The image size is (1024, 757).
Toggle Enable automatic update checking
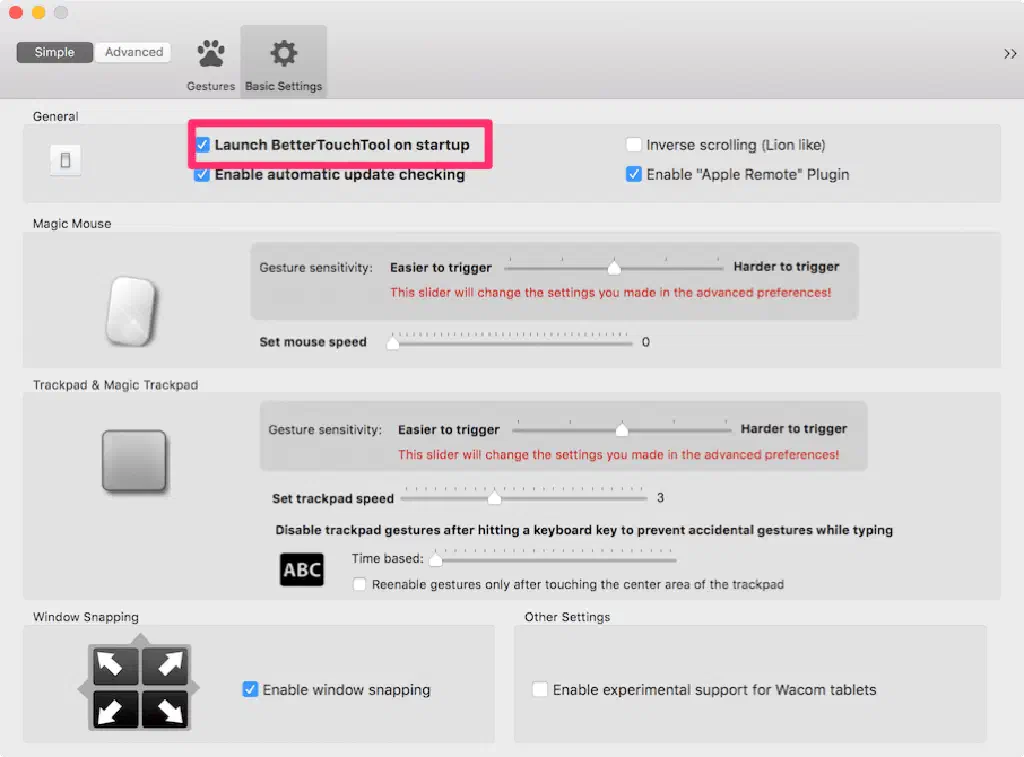(203, 175)
